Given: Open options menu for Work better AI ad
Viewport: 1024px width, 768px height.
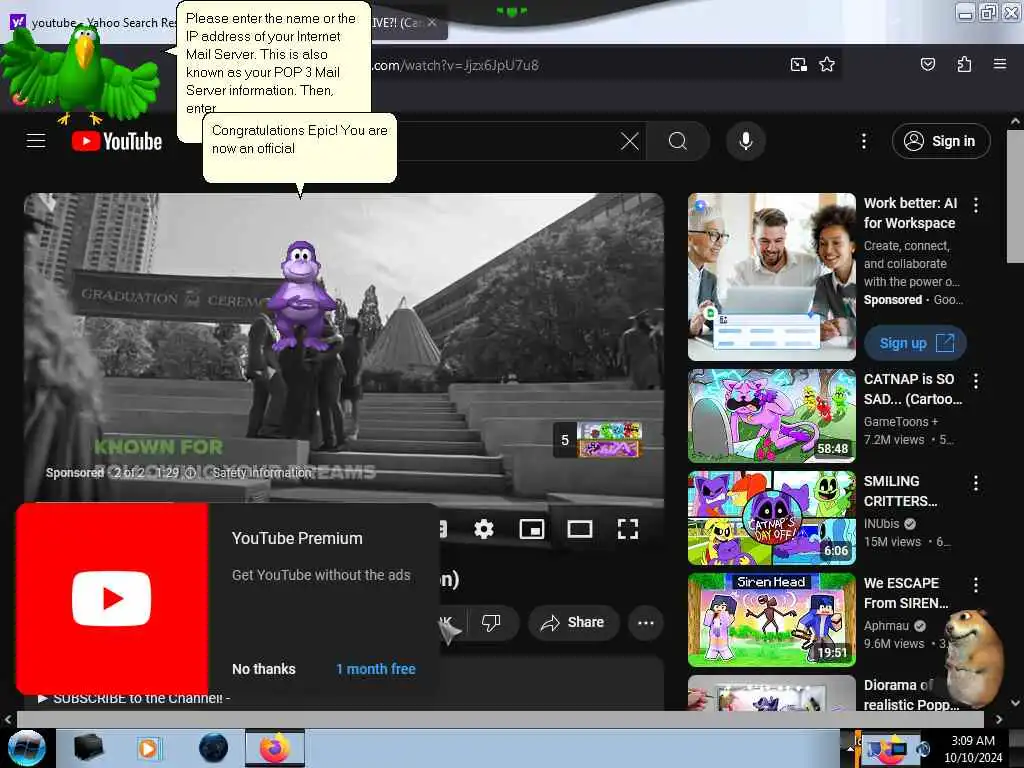Looking at the screenshot, I should click(976, 205).
